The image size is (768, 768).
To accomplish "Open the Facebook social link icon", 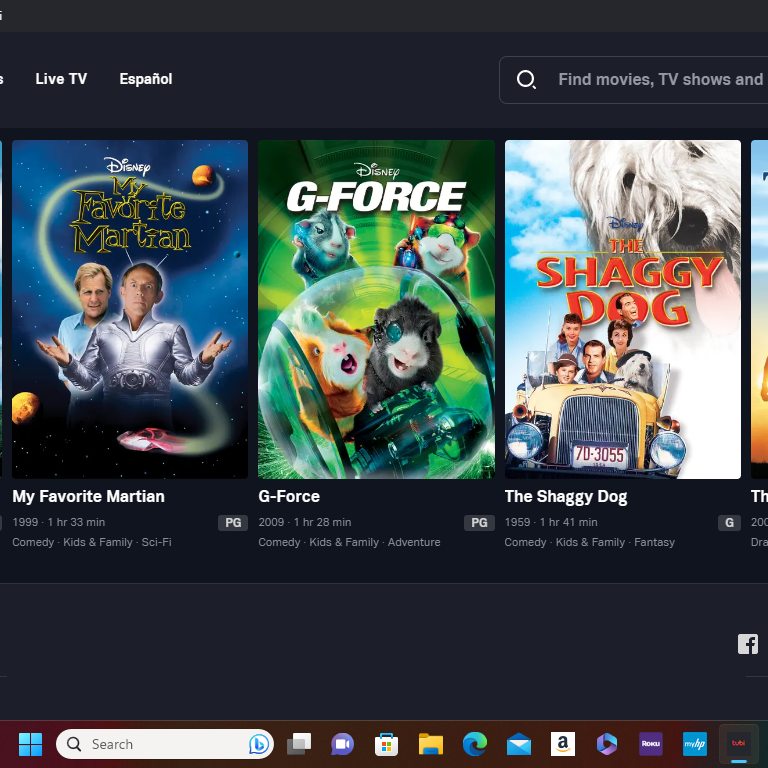I will tap(747, 644).
